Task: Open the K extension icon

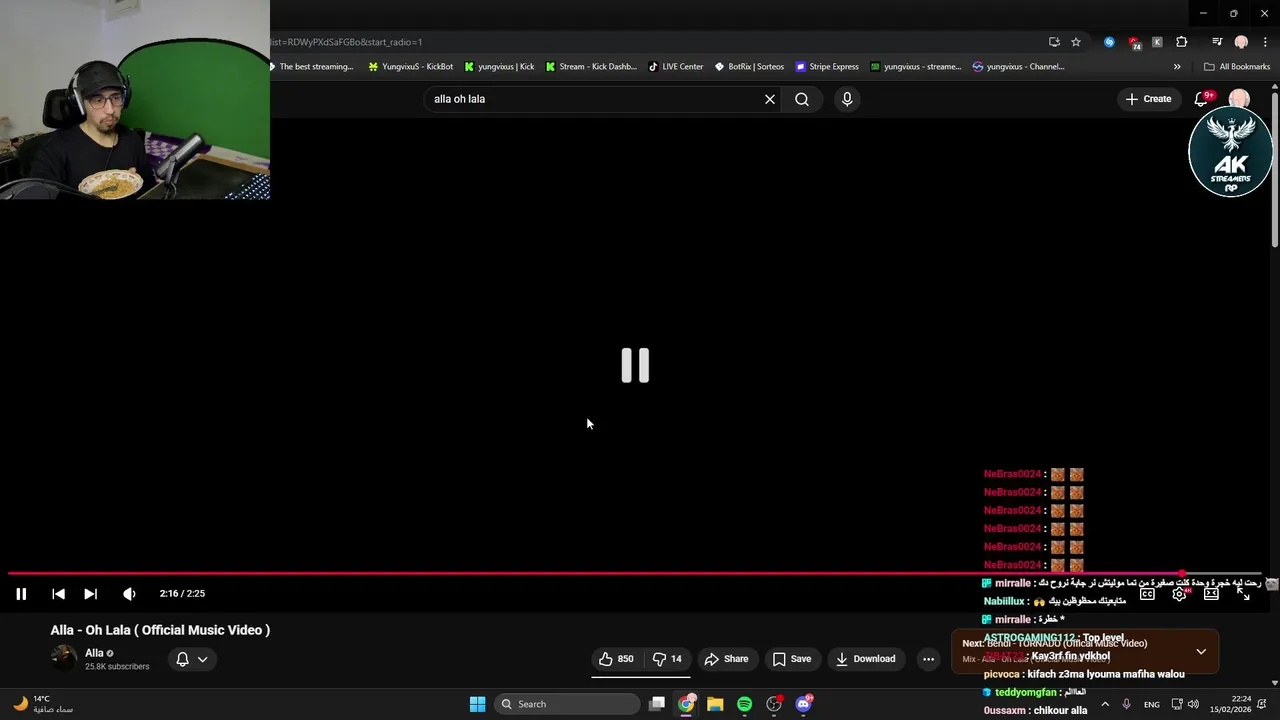Action: 1157,42
